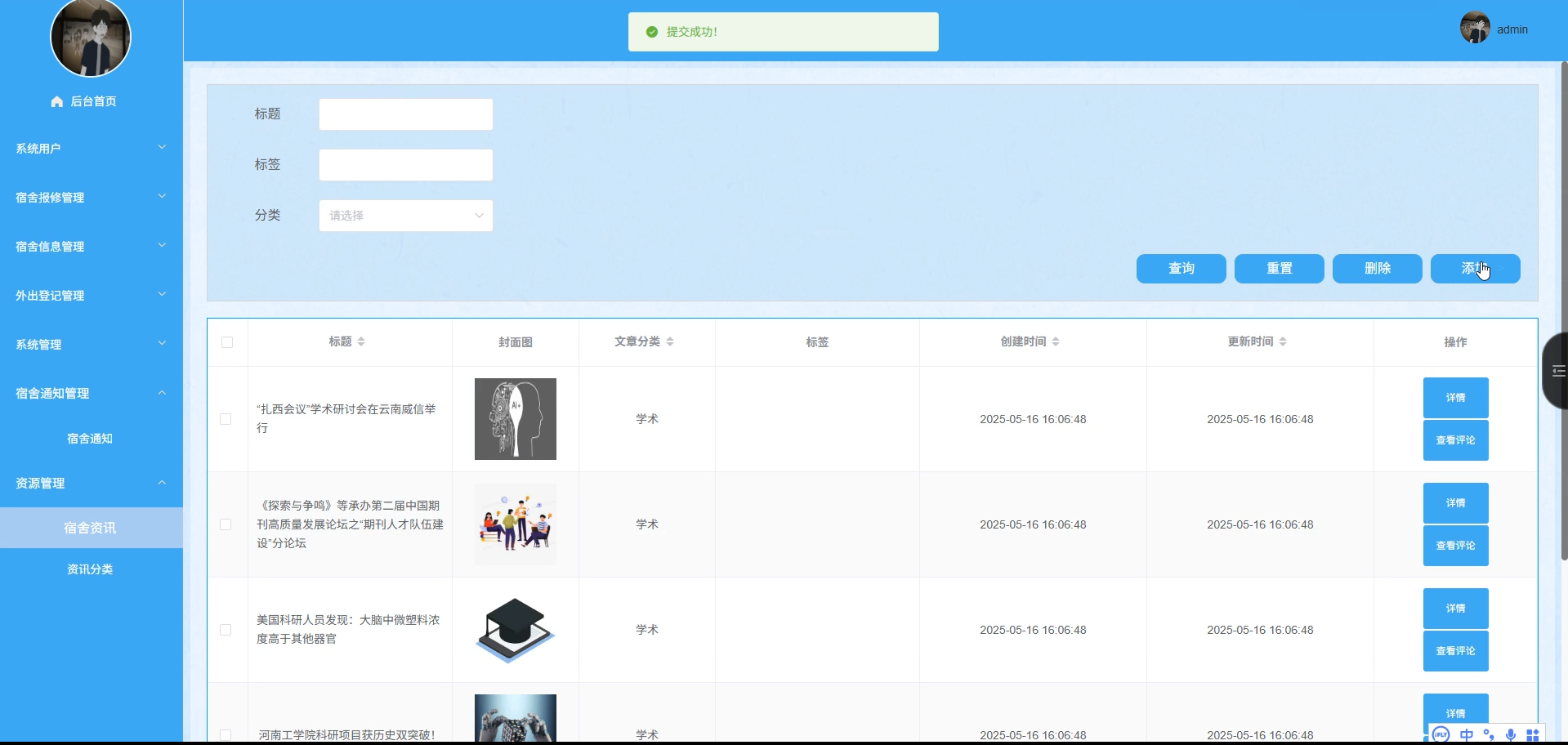Click the admin avatar in the header
Image resolution: width=1568 pixels, height=745 pixels.
[1475, 28]
